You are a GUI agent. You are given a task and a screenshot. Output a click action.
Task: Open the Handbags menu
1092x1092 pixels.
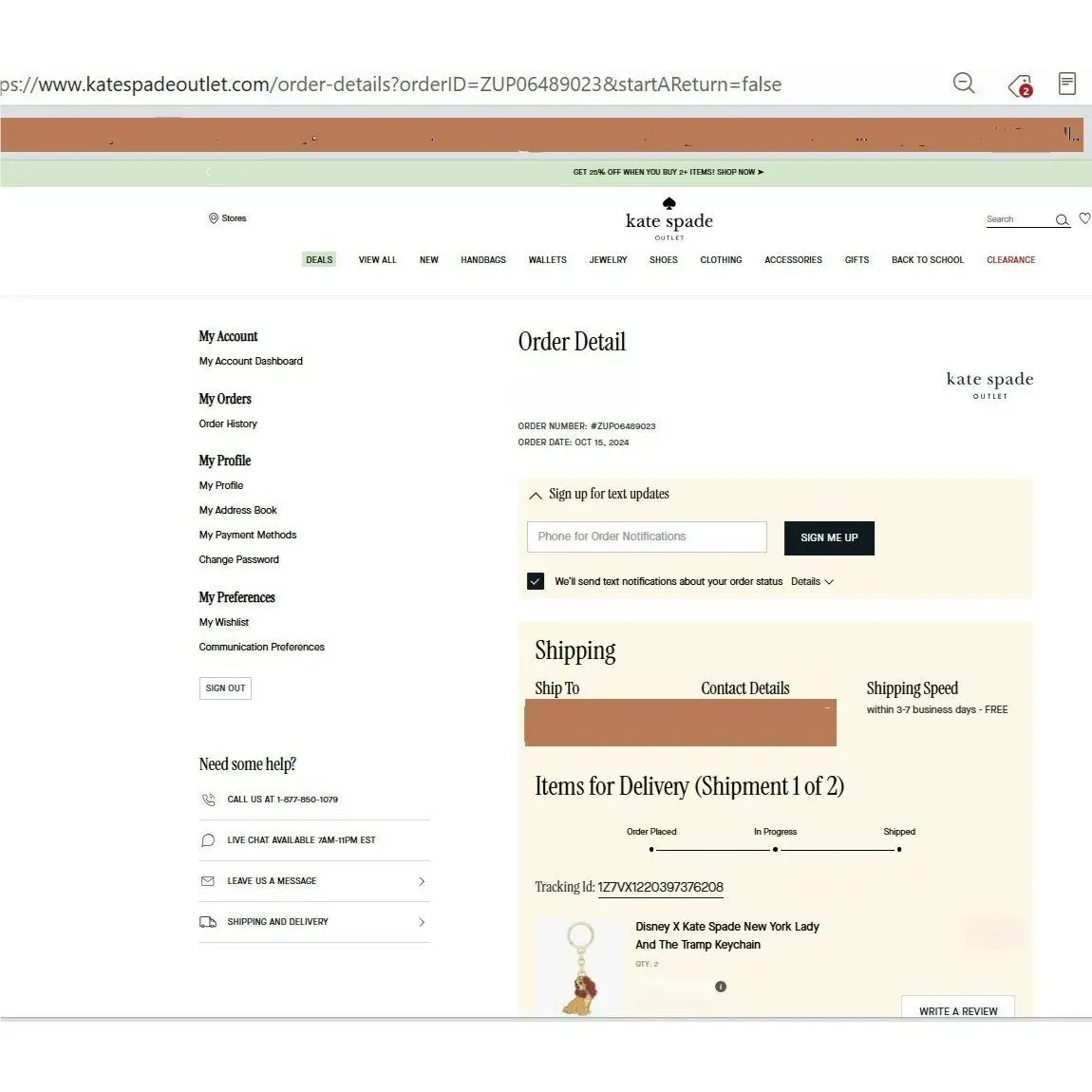pos(482,260)
